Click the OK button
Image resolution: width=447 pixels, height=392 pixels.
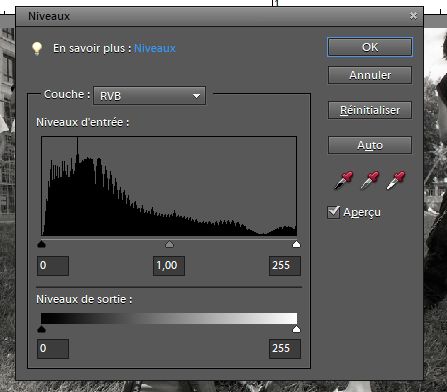pyautogui.click(x=370, y=47)
